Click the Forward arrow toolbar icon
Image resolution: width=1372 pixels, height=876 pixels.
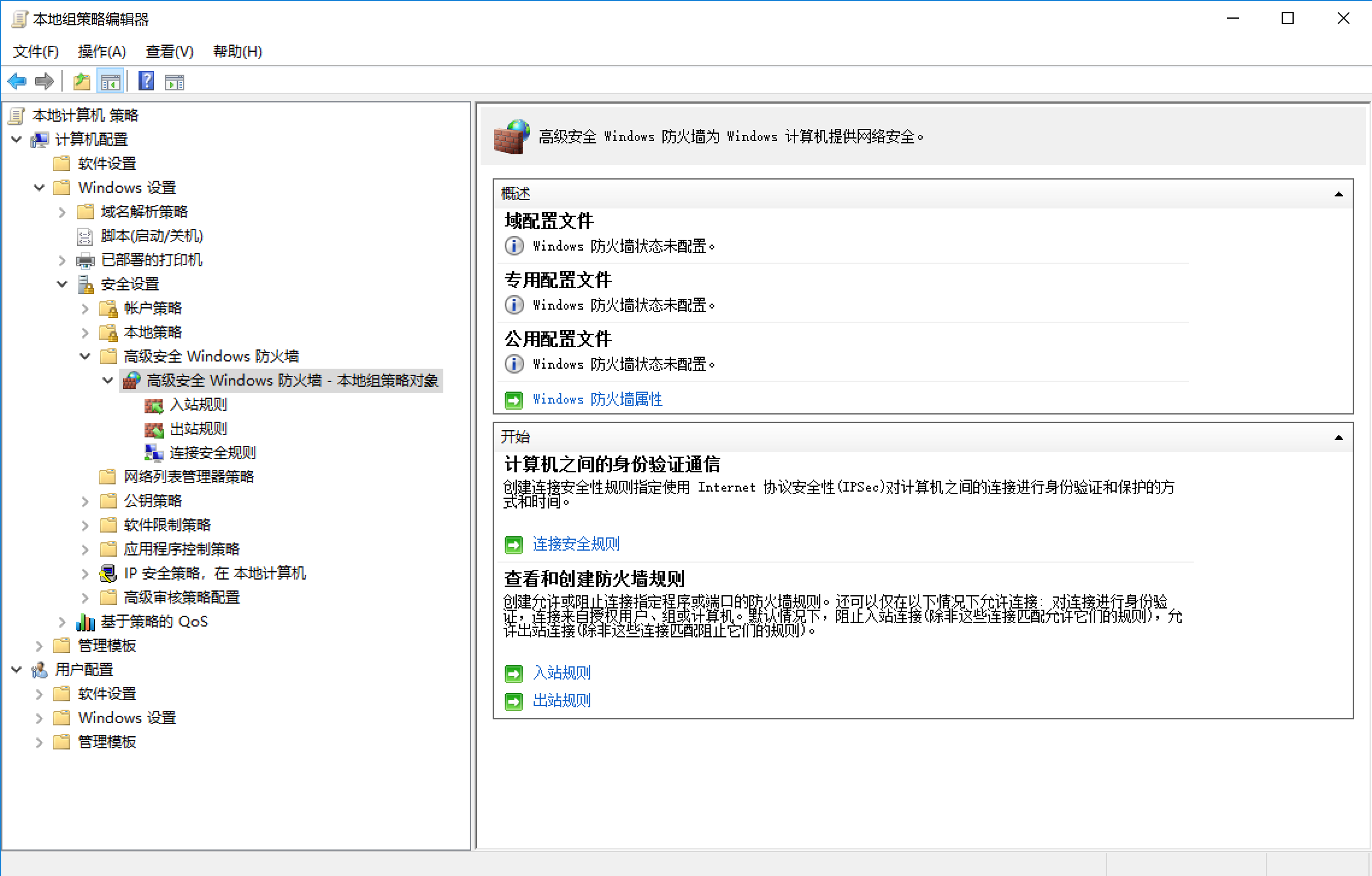coord(45,81)
